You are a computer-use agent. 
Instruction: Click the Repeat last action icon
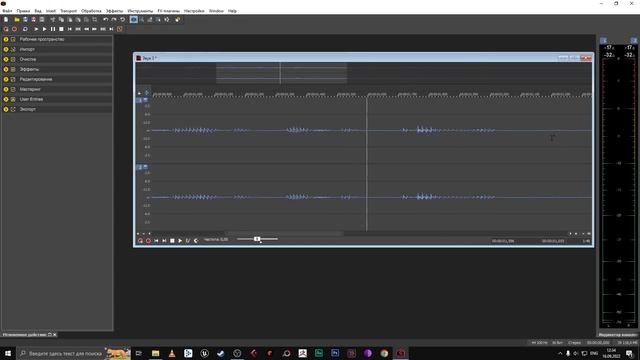tap(122, 20)
